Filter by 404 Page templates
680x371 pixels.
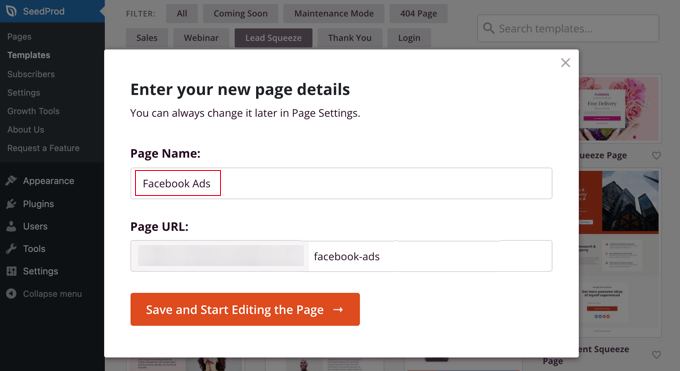coord(418,13)
